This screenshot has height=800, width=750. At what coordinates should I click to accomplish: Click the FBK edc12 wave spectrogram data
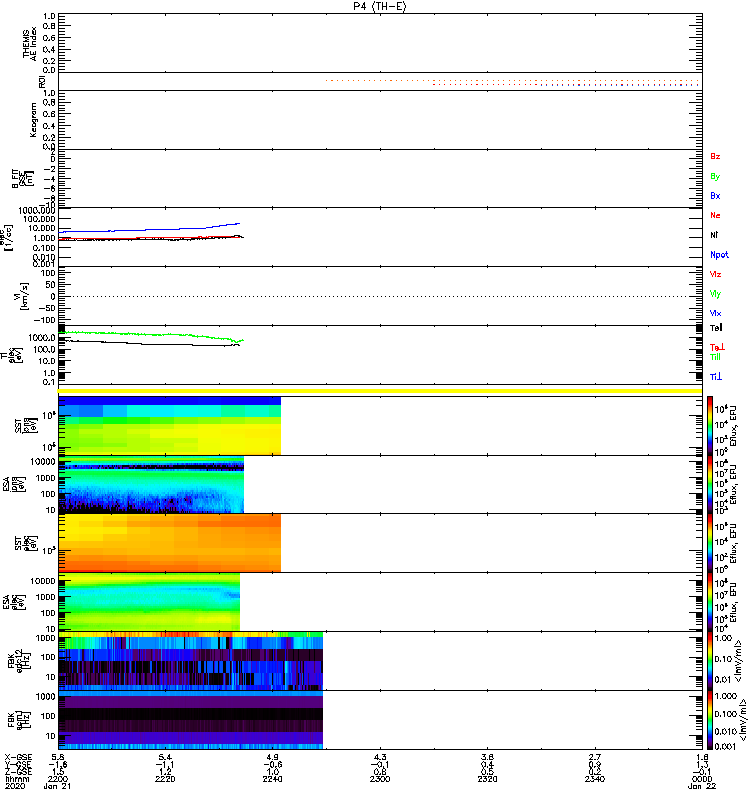(x=191, y=661)
